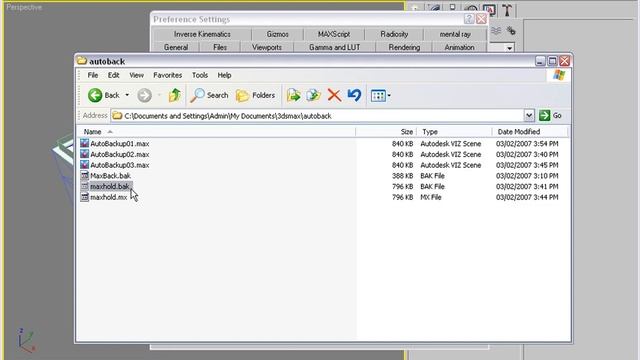The width and height of the screenshot is (640, 360).
Task: Select file maxhold.mx
Action: tap(108, 197)
